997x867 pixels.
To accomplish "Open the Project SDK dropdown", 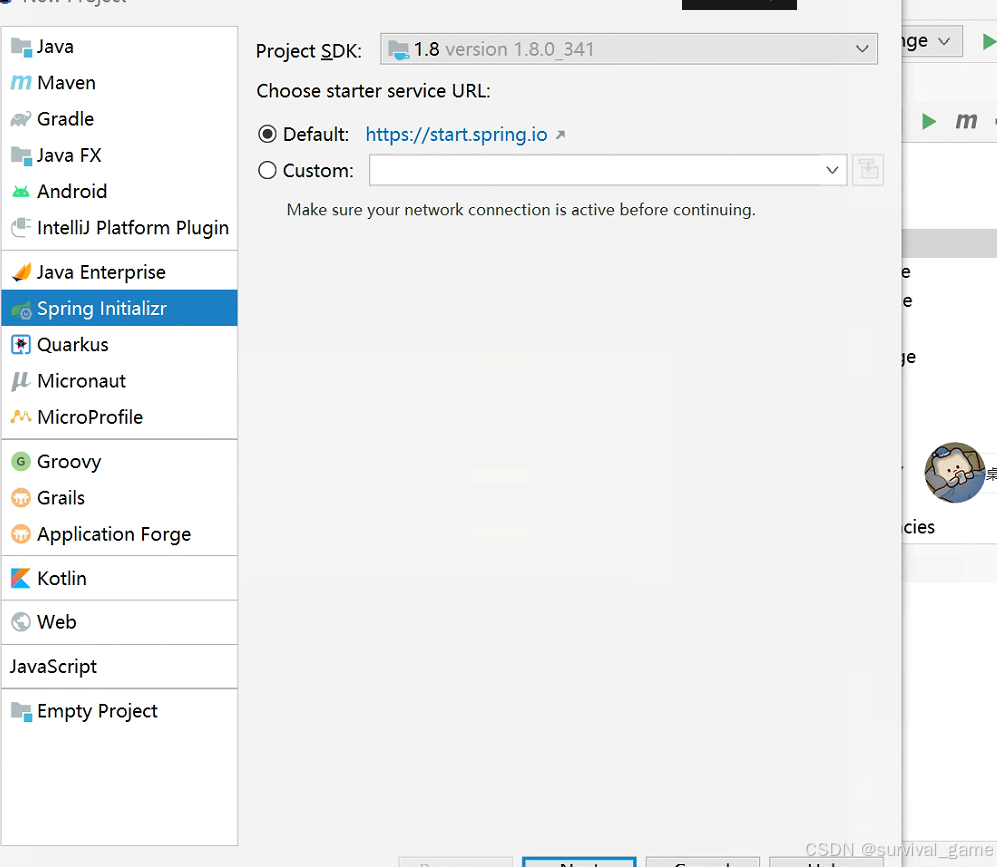I will [x=629, y=49].
